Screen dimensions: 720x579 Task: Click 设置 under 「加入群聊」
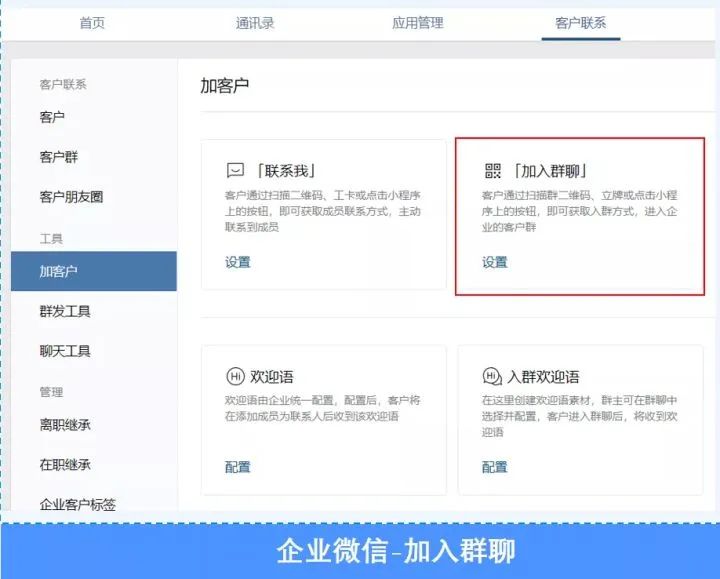tap(495, 263)
